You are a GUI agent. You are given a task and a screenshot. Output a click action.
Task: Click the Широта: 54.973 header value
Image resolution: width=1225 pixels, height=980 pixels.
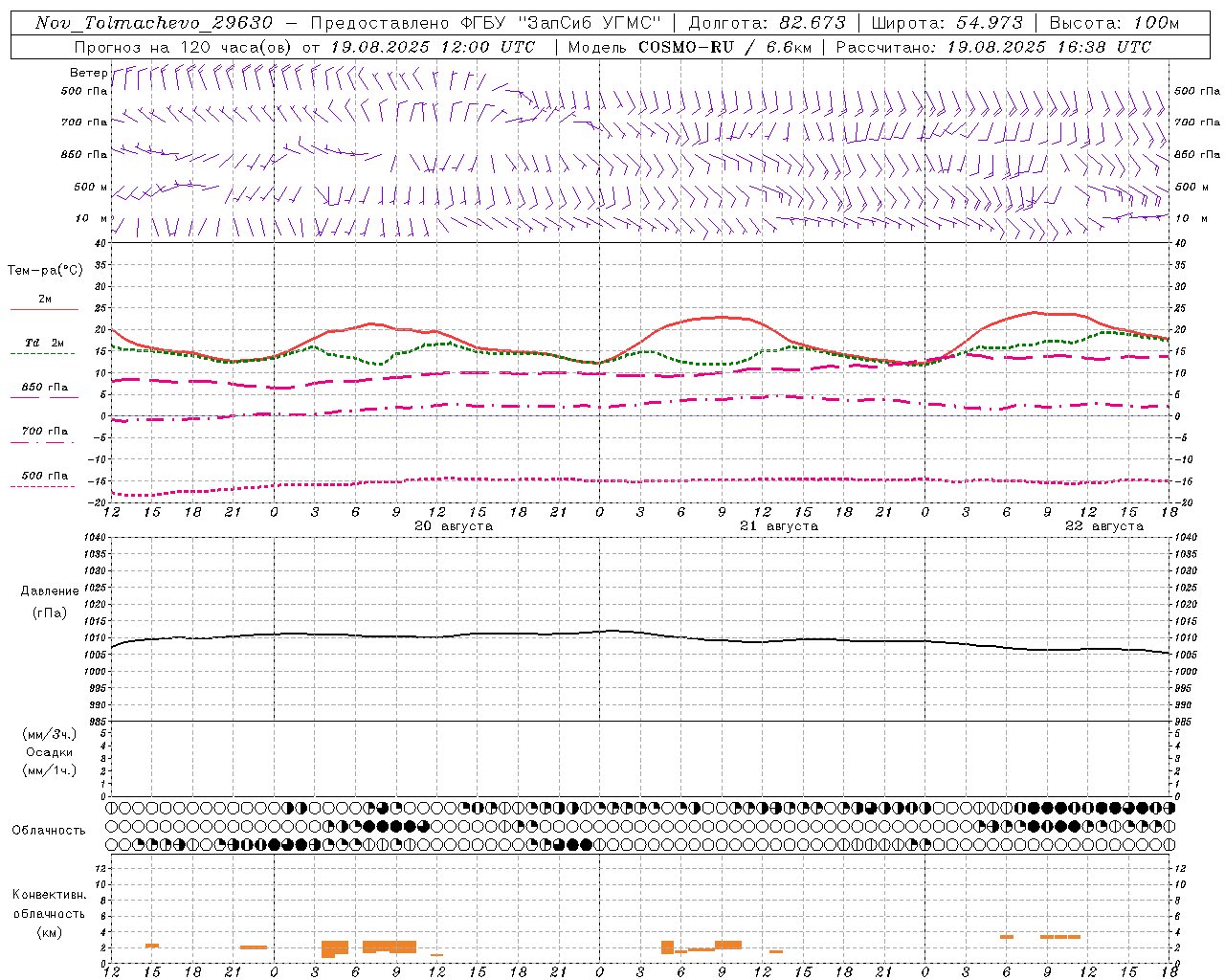pos(947,23)
